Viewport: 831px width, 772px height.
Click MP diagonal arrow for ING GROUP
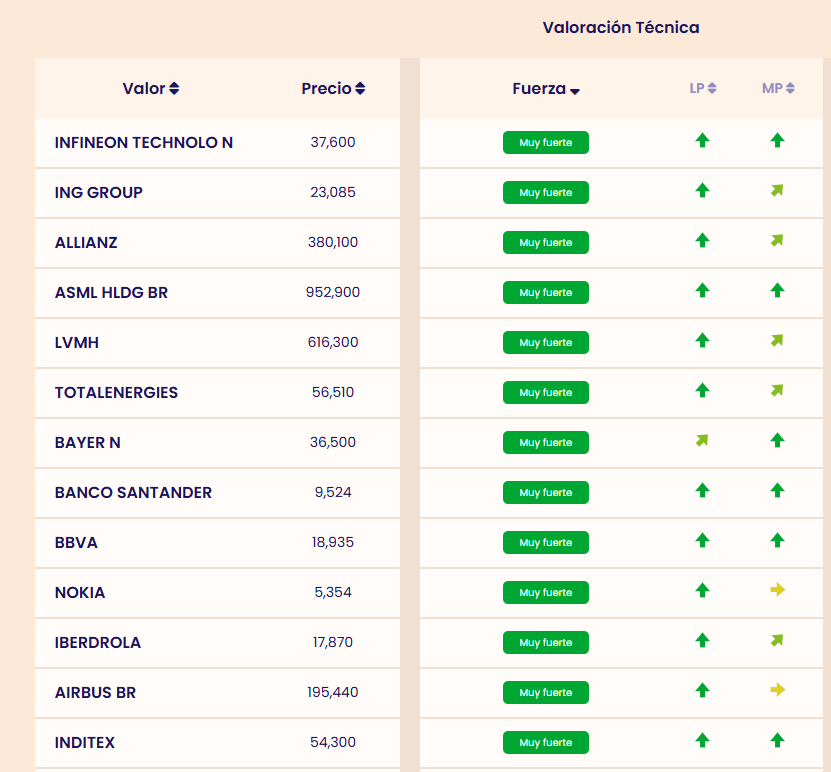click(x=777, y=191)
